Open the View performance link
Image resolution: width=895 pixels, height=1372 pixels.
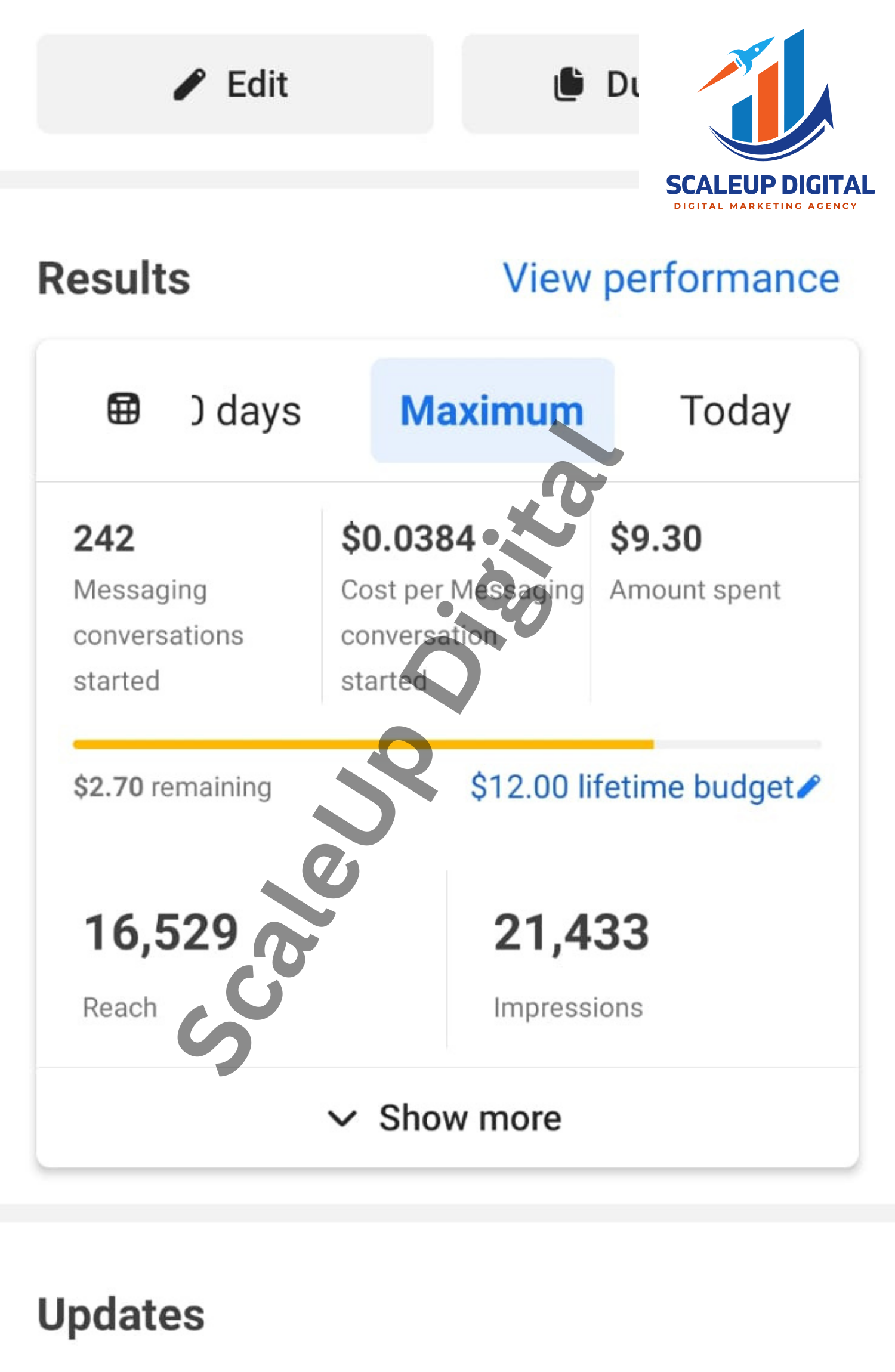(671, 279)
